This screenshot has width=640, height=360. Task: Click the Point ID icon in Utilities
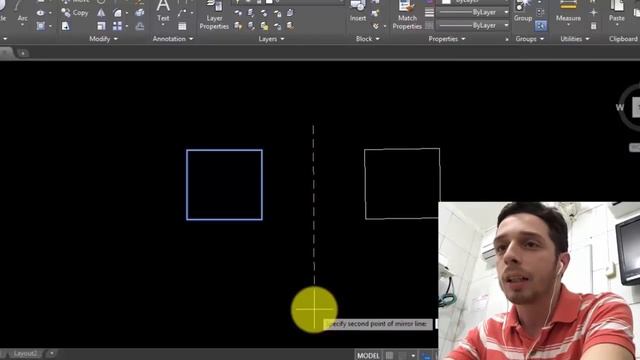(x=593, y=13)
